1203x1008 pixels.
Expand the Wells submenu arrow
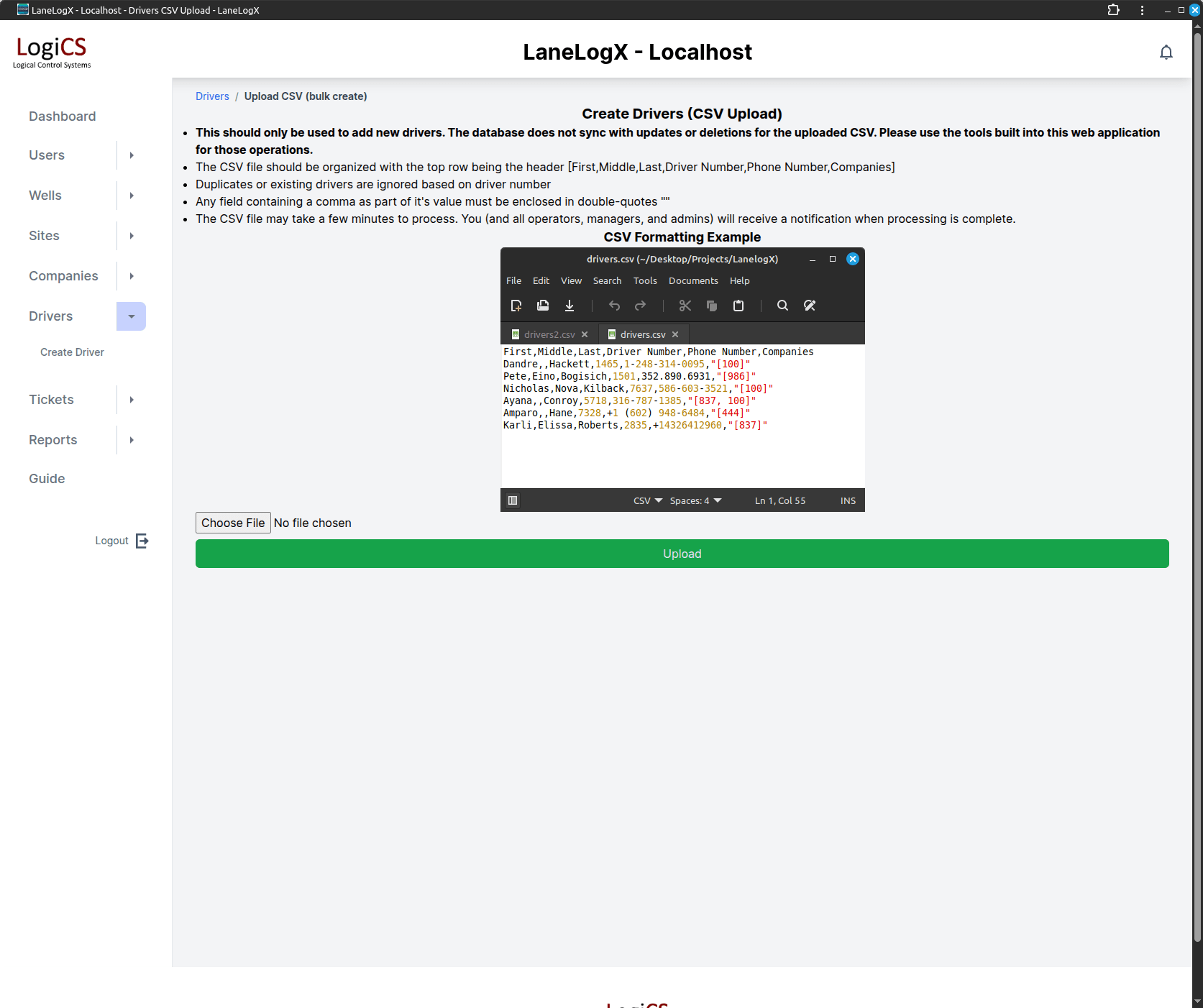point(132,196)
